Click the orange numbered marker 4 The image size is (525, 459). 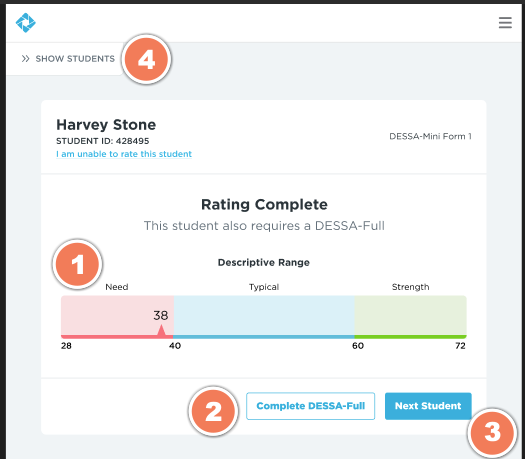coord(146,59)
